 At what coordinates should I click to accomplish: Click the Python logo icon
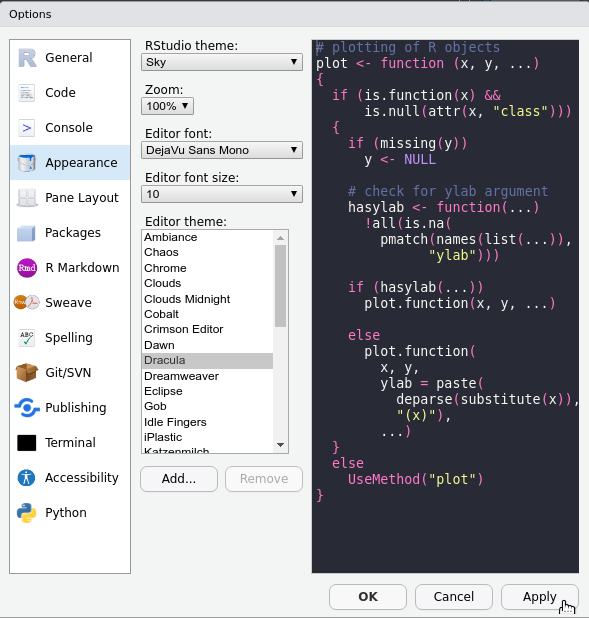click(27, 513)
